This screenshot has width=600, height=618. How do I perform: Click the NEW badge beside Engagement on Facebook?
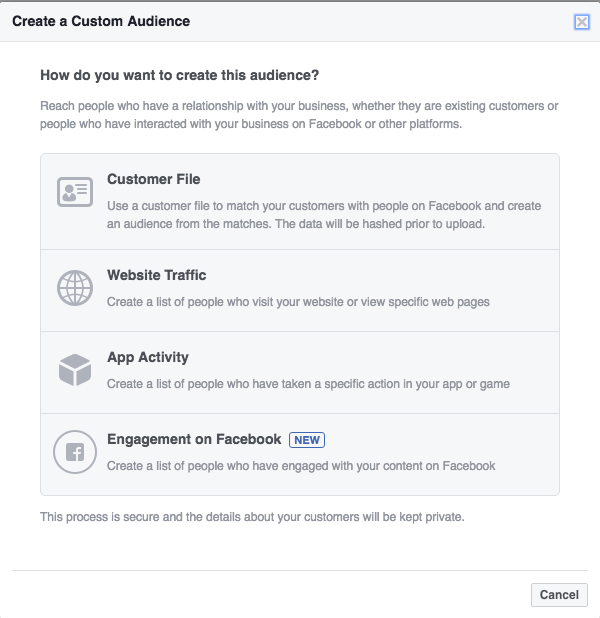[307, 440]
